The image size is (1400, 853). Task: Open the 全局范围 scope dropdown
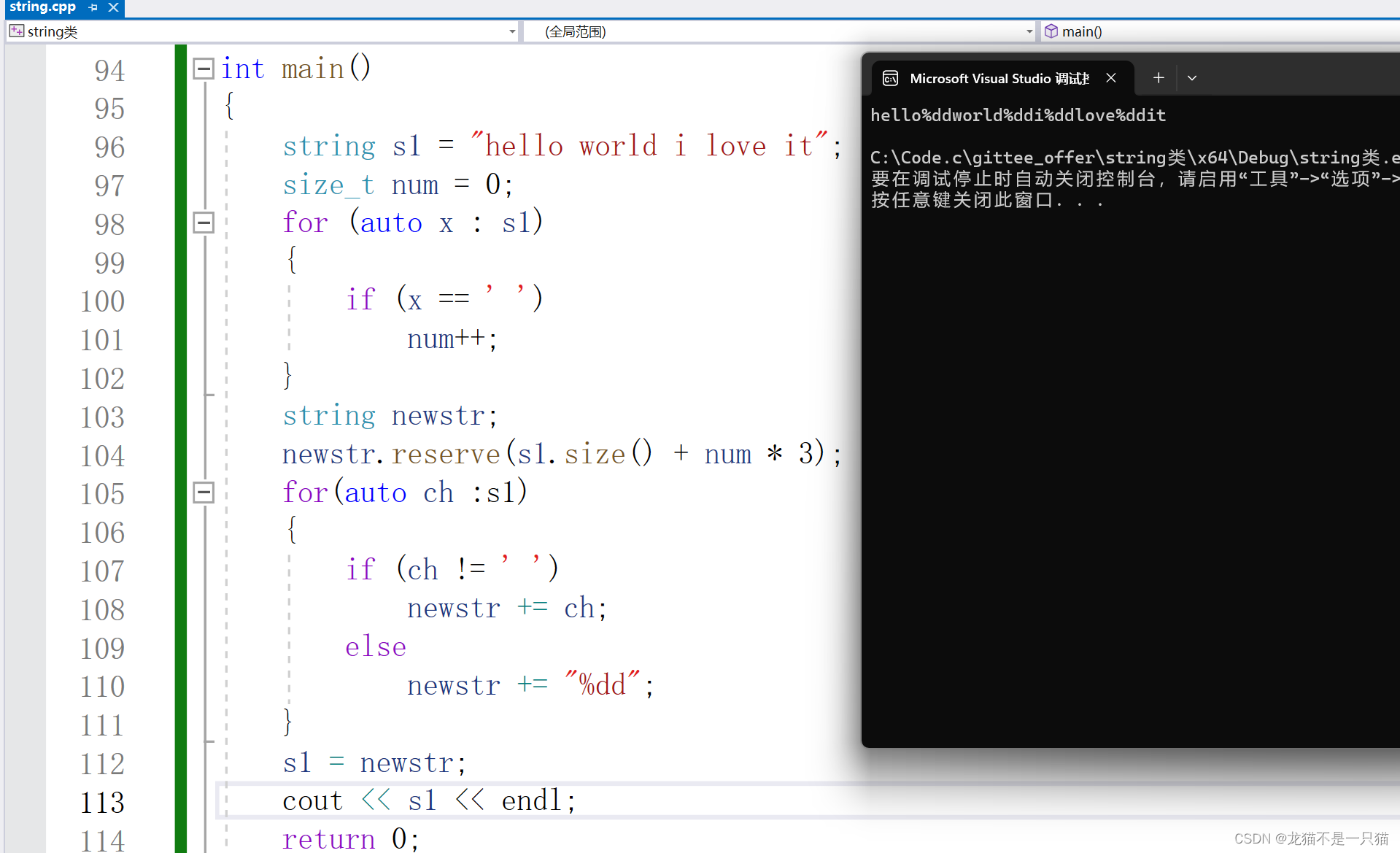pyautogui.click(x=1029, y=31)
